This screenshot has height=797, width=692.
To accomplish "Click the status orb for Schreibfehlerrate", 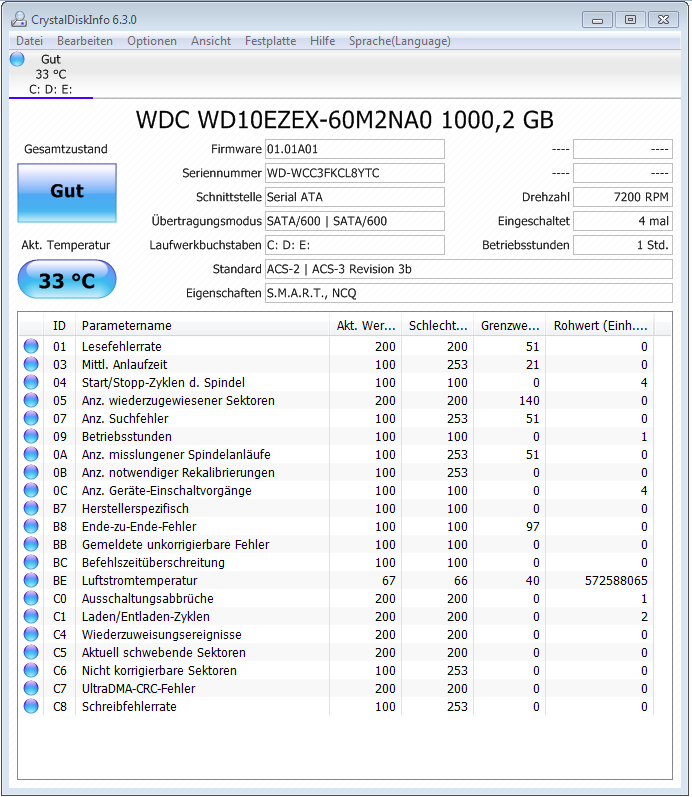I will 31,706.
